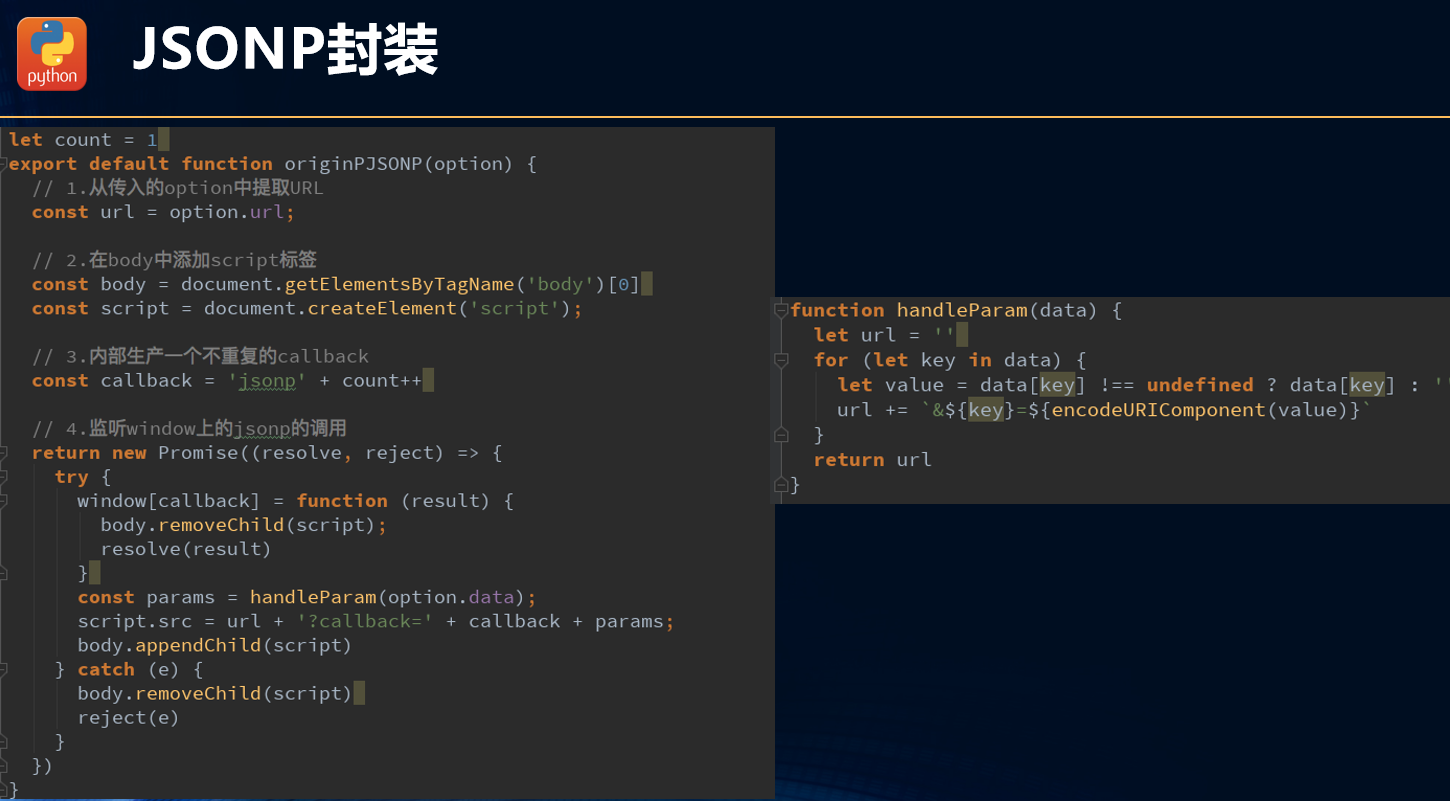Click the line 'return url'
1450x801 pixels.
[872, 460]
